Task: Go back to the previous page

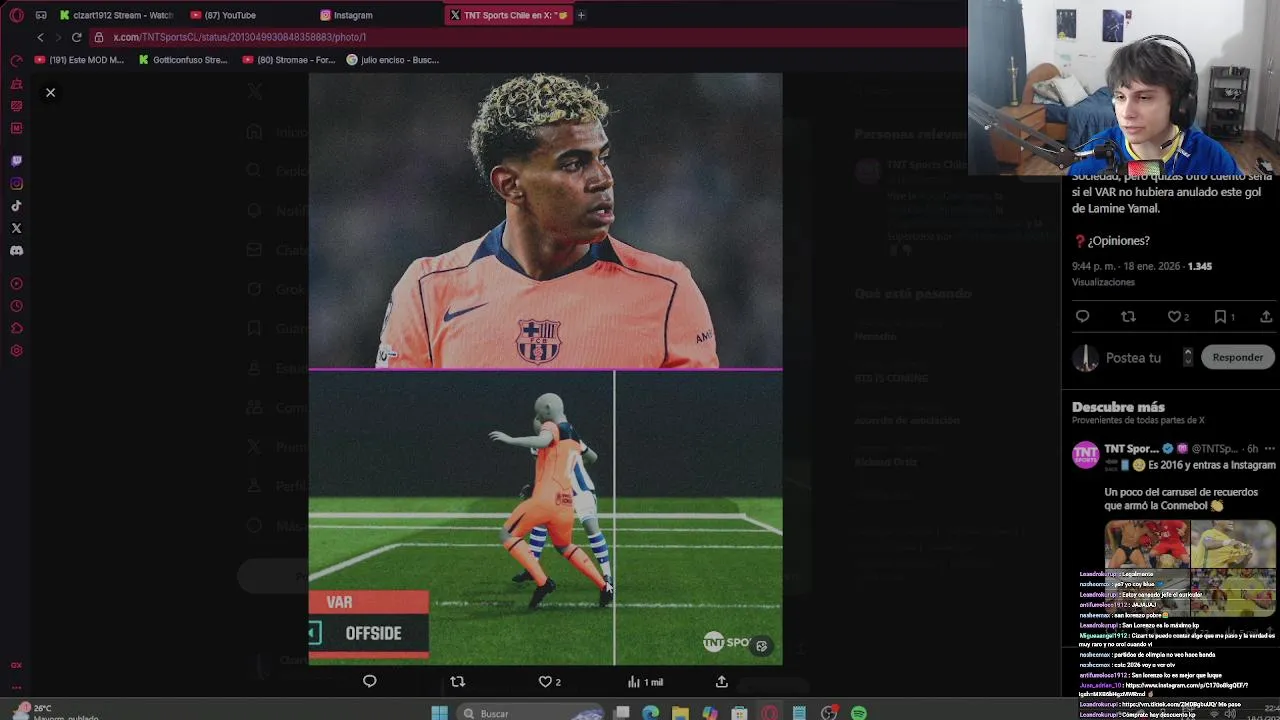Action: click(x=40, y=37)
